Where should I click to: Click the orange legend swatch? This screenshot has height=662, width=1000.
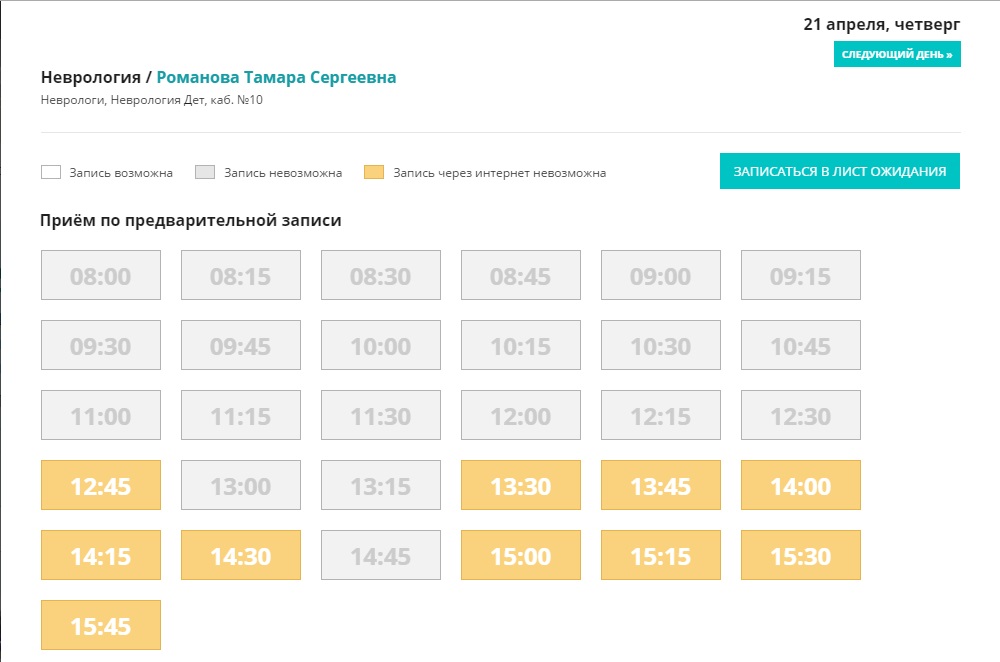pyautogui.click(x=375, y=172)
